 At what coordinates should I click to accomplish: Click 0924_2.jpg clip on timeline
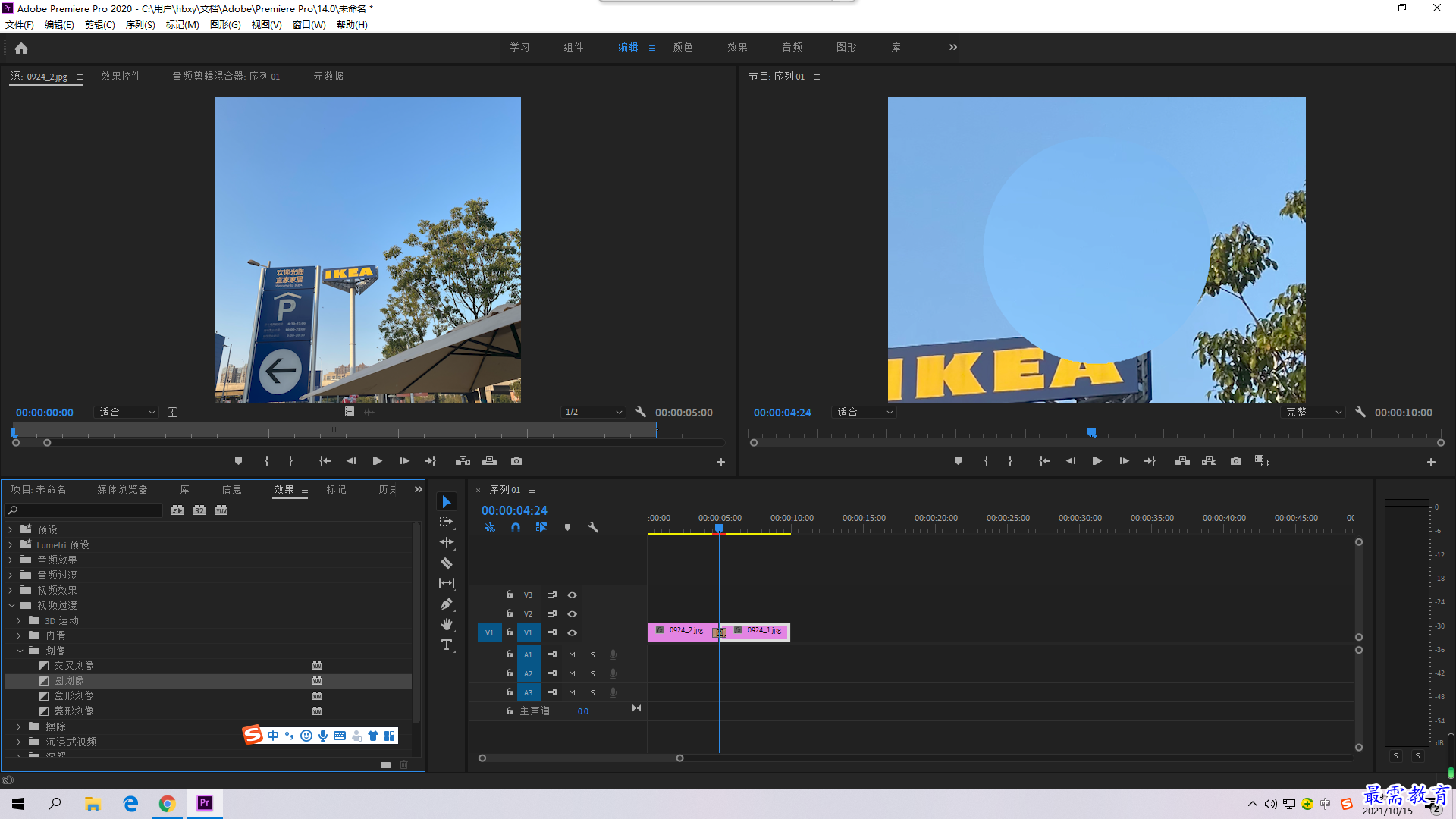pyautogui.click(x=680, y=631)
